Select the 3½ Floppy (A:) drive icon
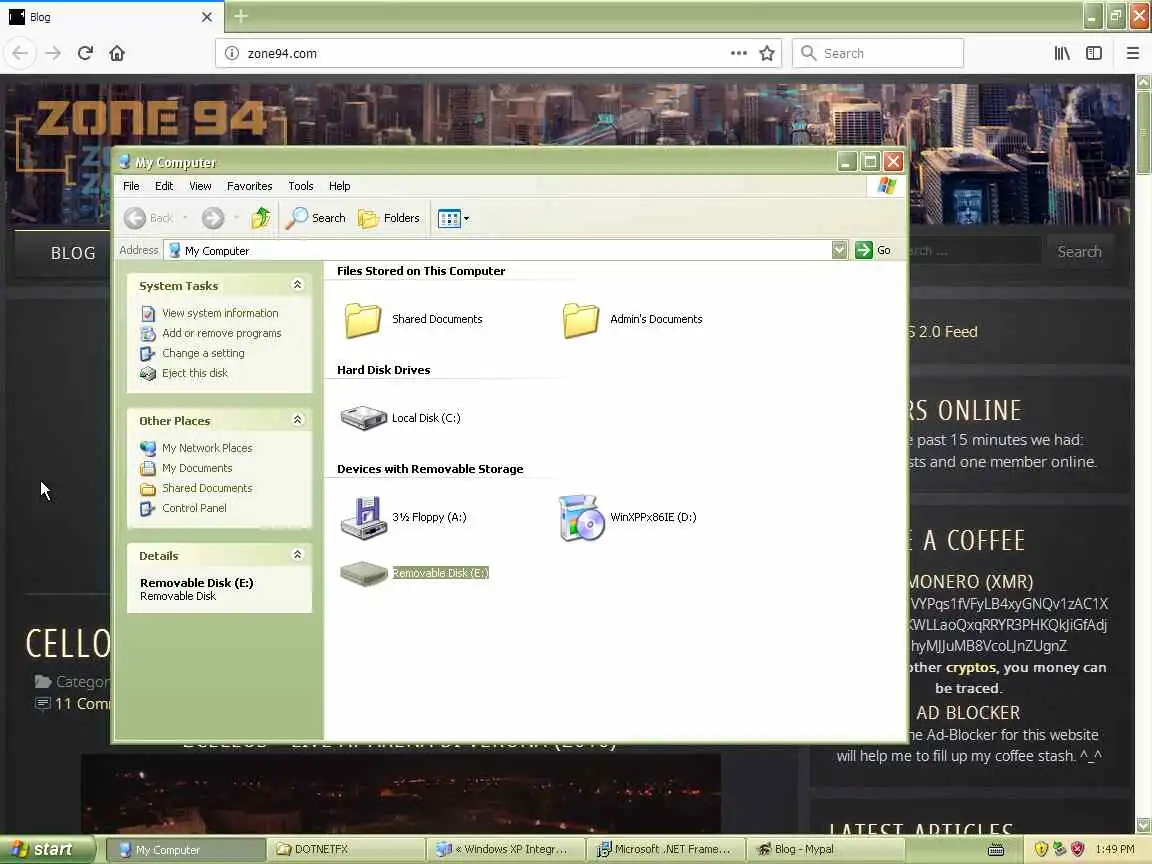Screen dimensions: 1152x864 pyautogui.click(x=363, y=517)
